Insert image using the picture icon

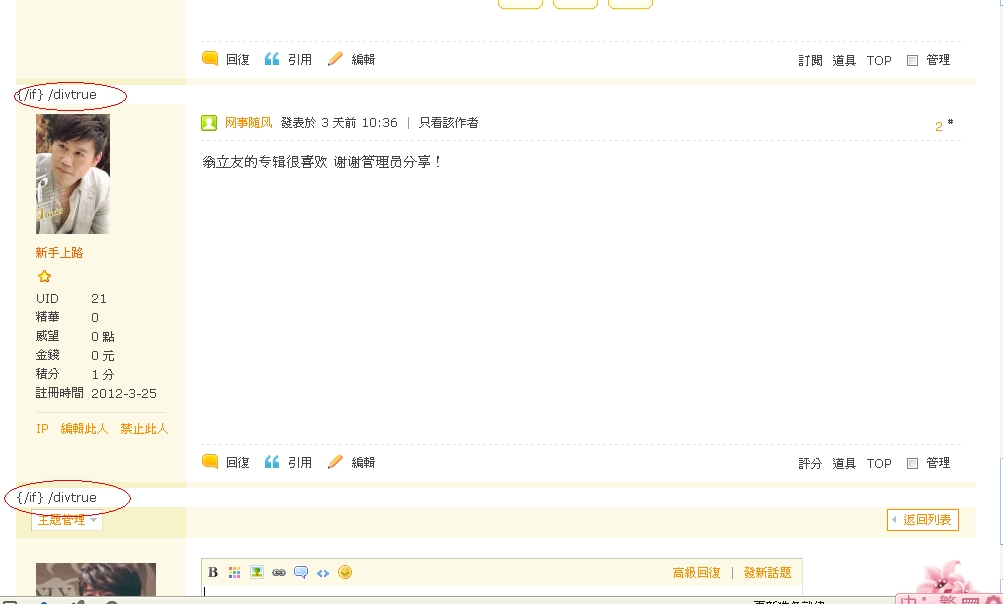[257, 572]
